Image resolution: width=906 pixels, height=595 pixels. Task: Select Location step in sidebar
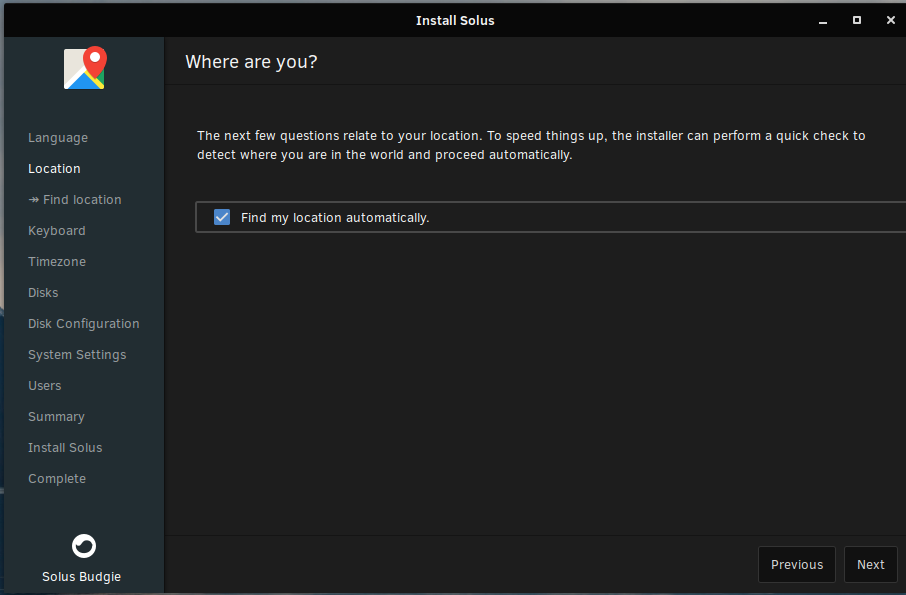54,169
